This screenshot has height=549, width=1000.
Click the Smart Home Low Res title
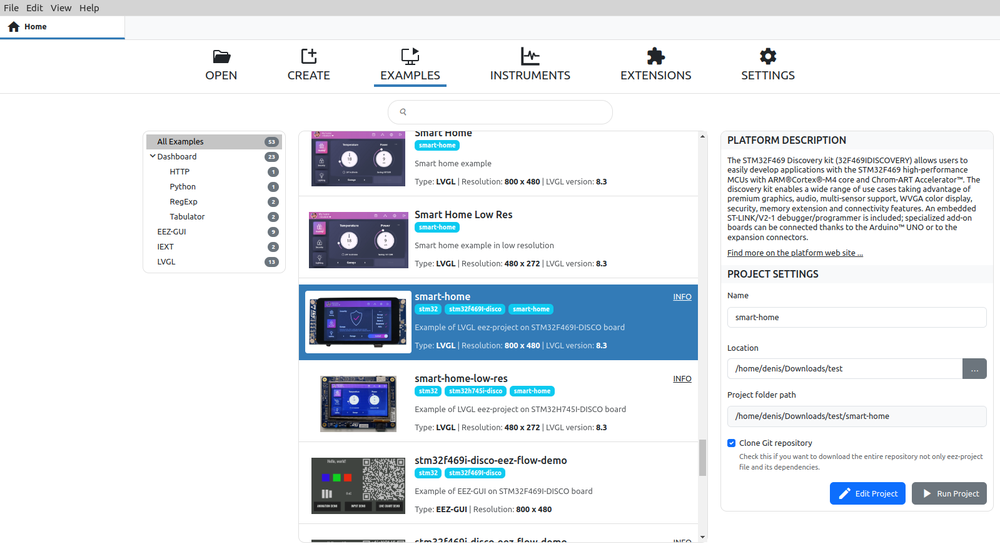464,215
